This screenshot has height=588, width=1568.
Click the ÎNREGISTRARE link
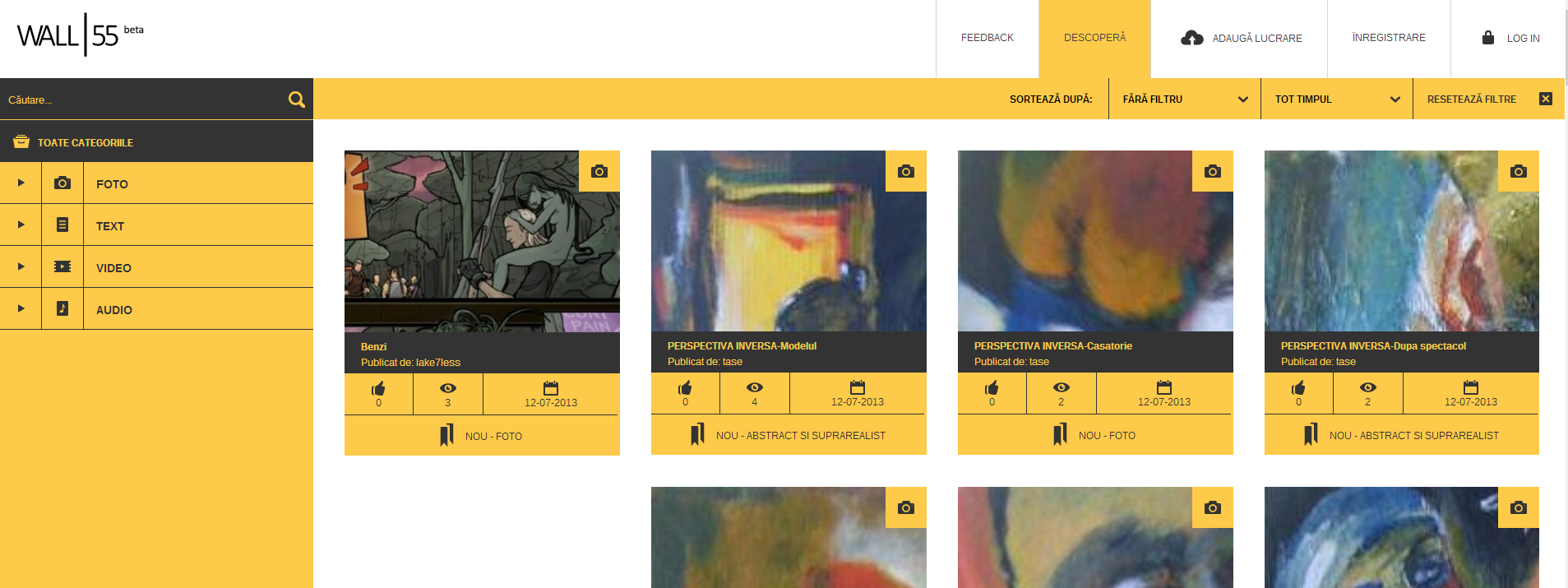click(1389, 38)
